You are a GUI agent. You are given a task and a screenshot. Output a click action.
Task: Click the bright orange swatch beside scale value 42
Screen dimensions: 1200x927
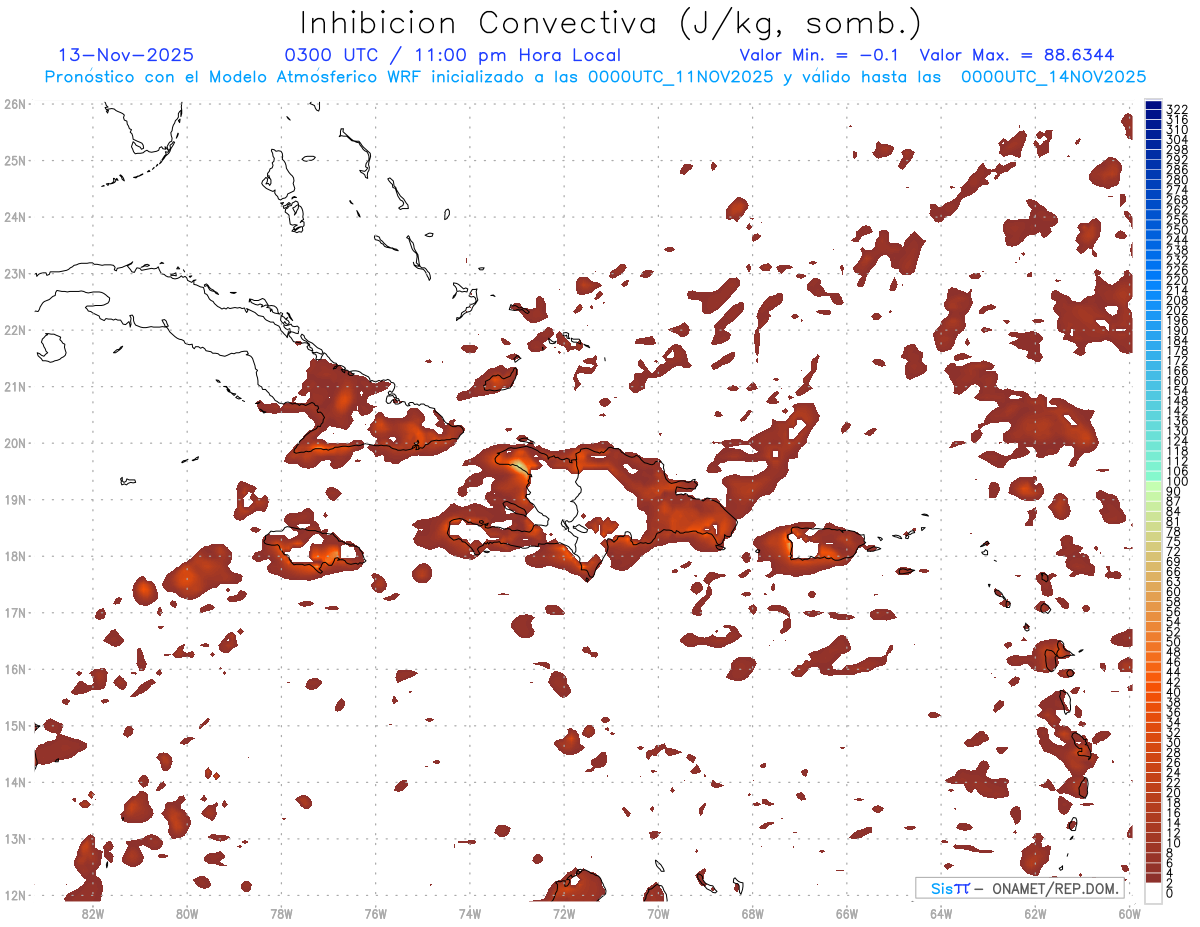1153,685
